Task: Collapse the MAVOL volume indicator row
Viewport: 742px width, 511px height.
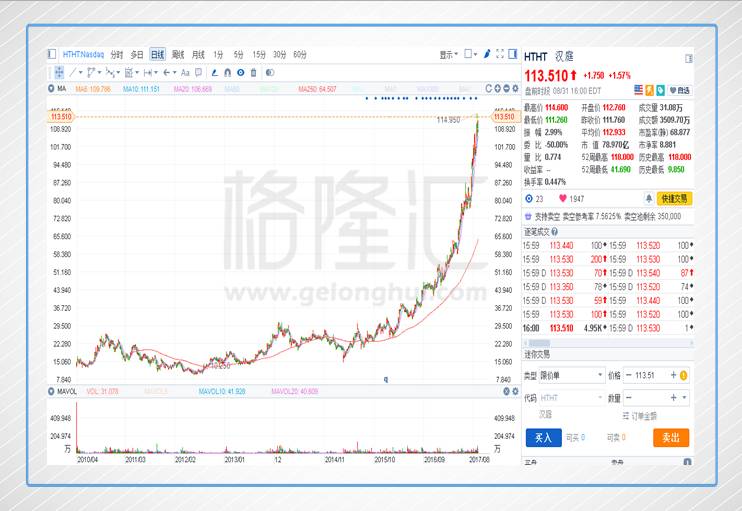Action: pyautogui.click(x=51, y=391)
